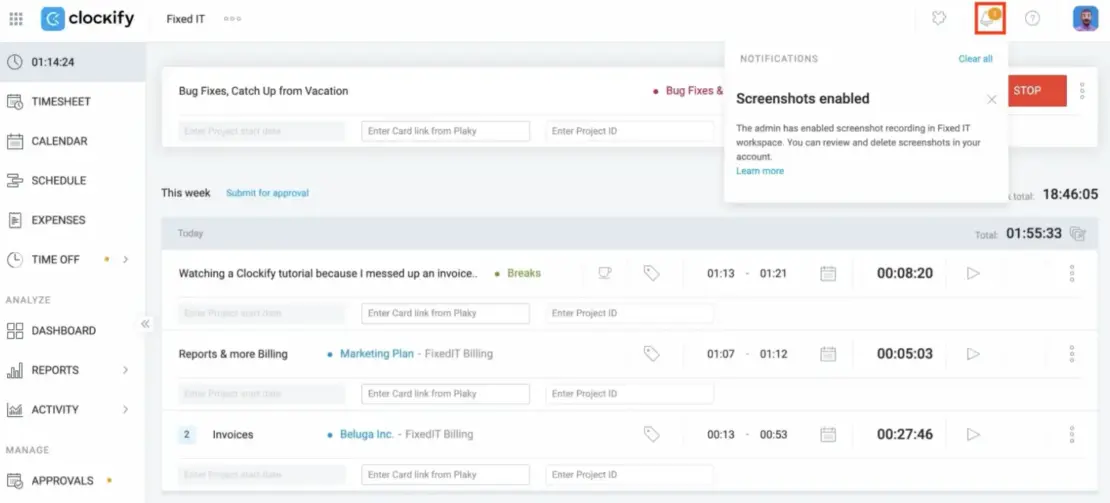This screenshot has width=1110, height=503.
Task: Open the notifications bell icon
Action: [989, 18]
